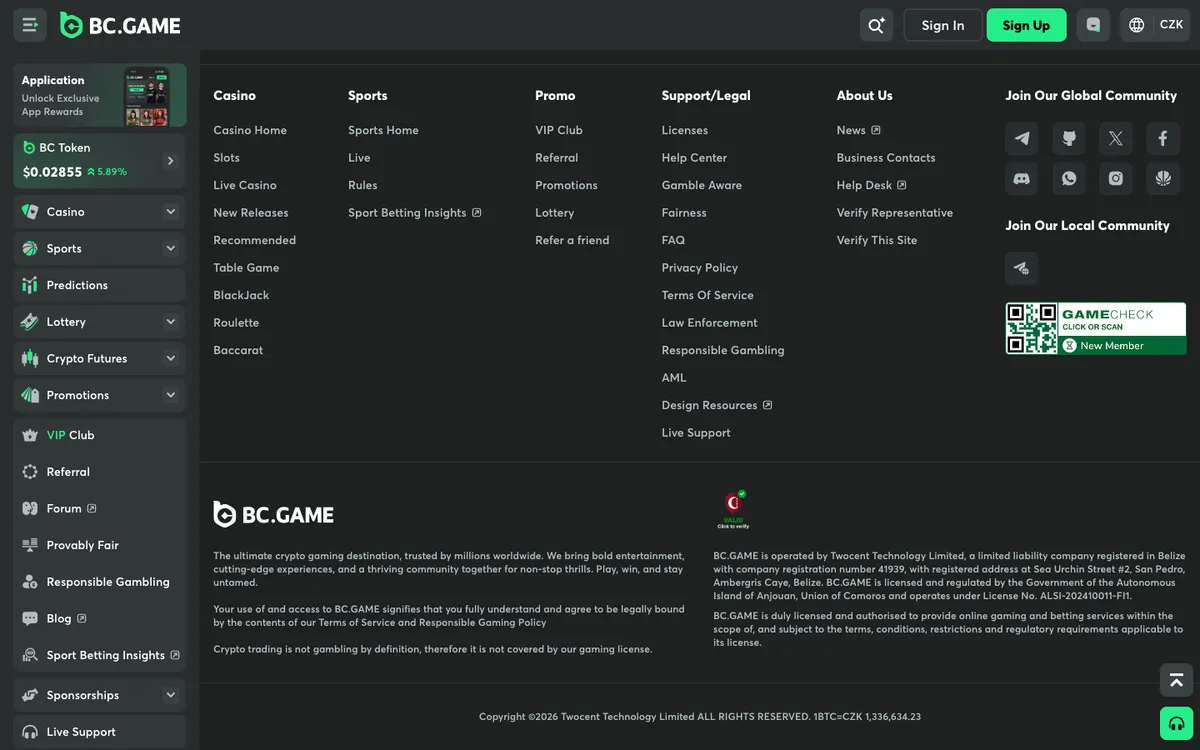
Task: Open the Verify Representative link
Action: 895,213
